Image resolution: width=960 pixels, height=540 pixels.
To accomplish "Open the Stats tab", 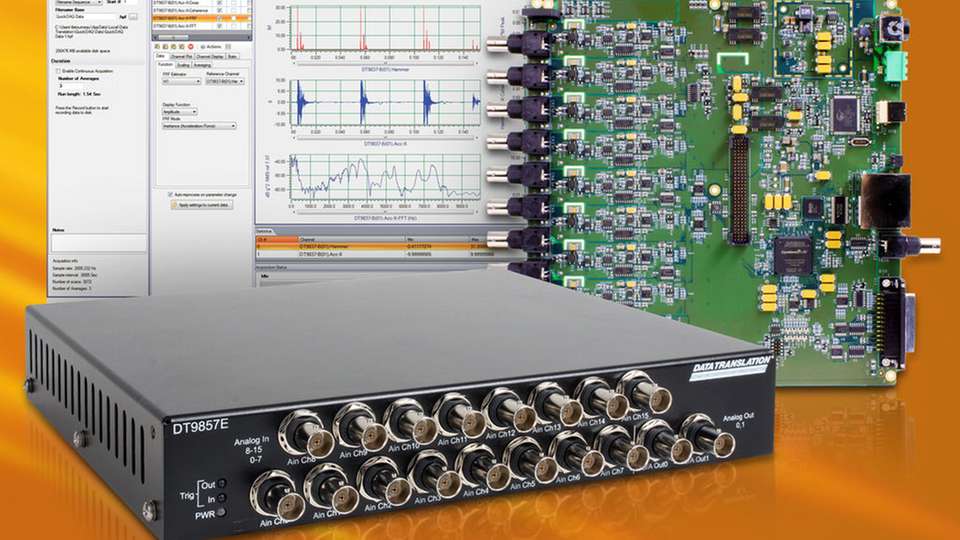I will 233,56.
